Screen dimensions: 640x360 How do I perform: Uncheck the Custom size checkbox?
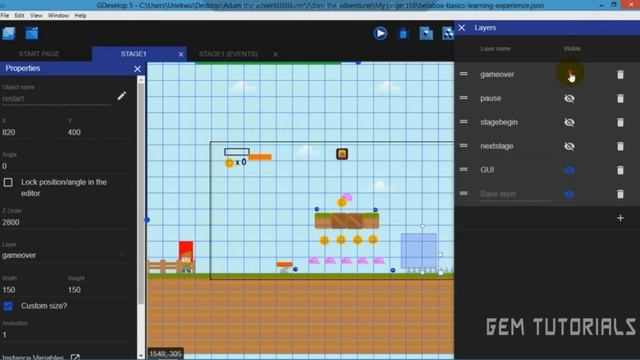(8, 306)
